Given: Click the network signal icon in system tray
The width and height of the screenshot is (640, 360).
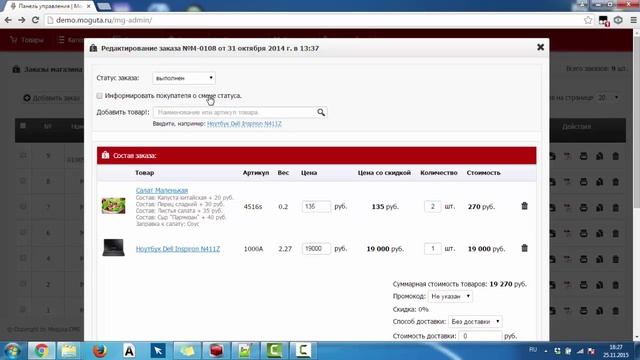Looking at the screenshot, I should click(x=580, y=351).
